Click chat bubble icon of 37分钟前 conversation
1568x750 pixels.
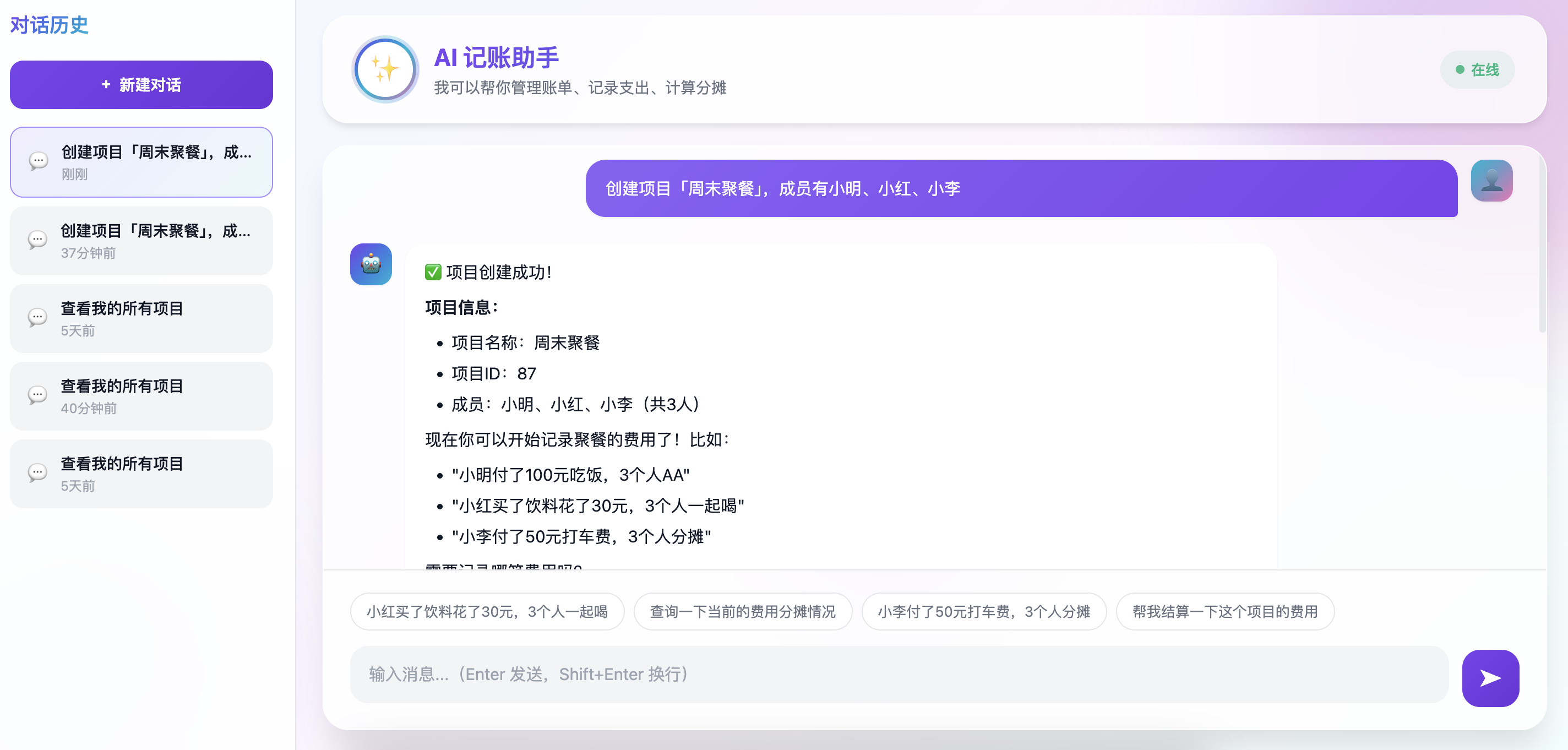38,240
